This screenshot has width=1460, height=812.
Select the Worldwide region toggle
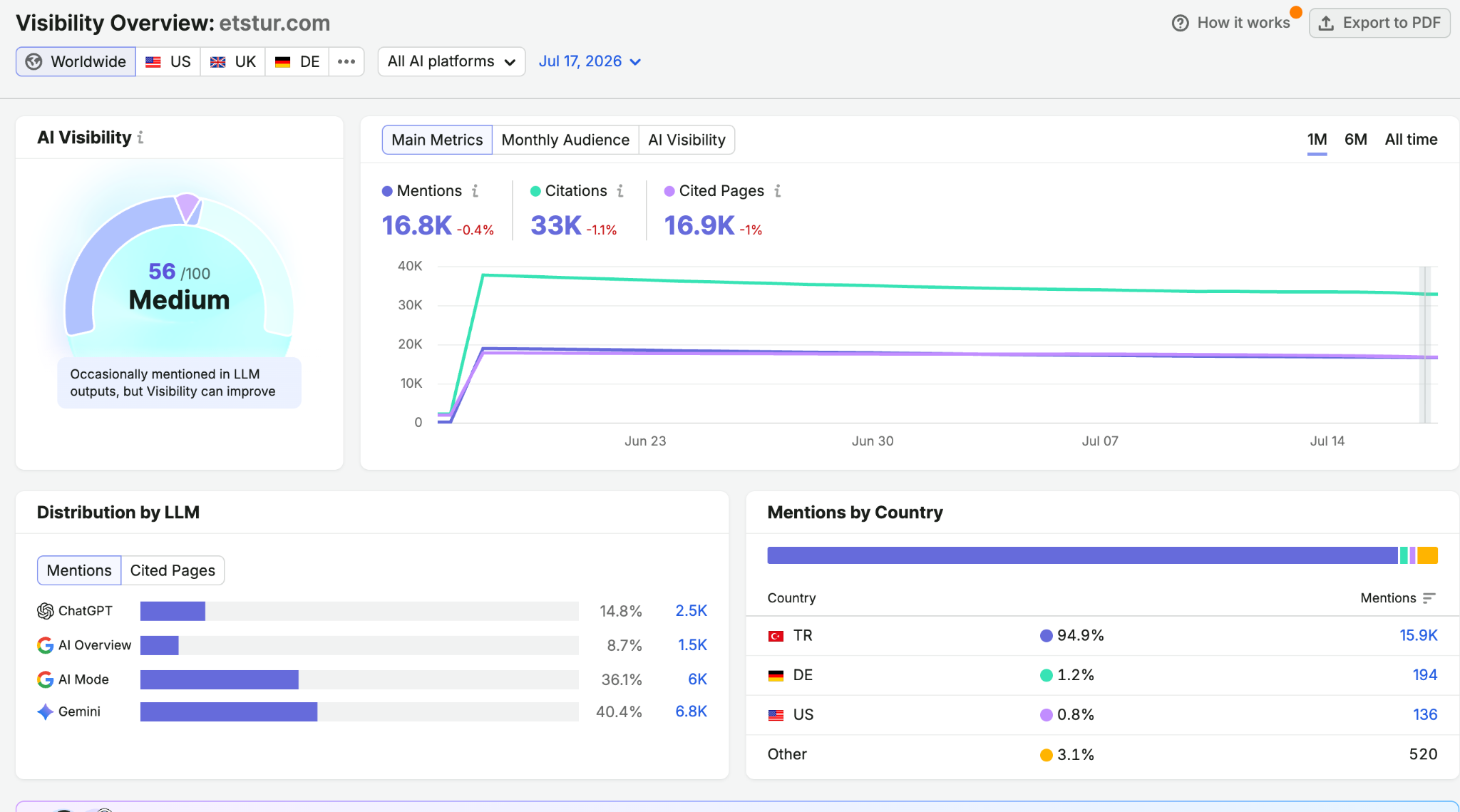[x=76, y=62]
